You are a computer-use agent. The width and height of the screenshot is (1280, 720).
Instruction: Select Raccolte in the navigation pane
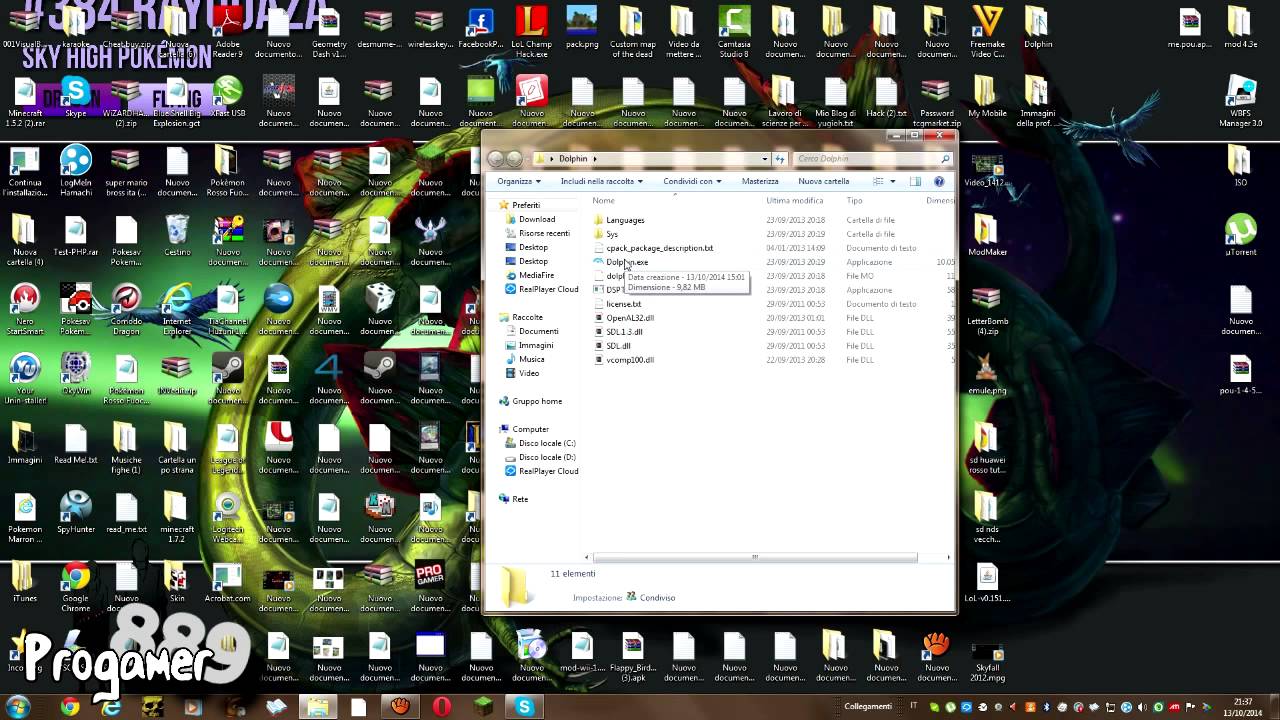tap(527, 317)
